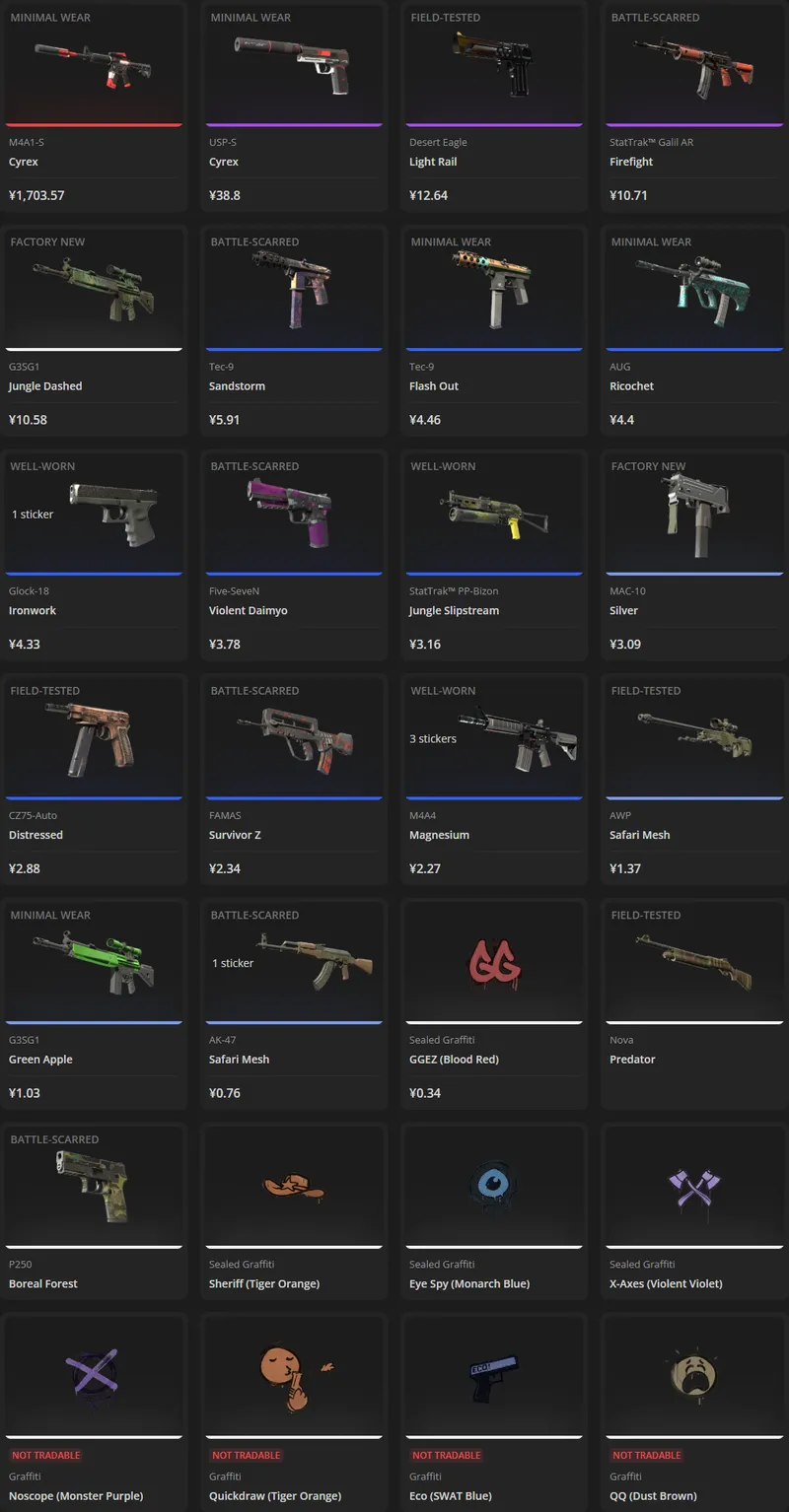The image size is (789, 1512).
Task: Click the Quickdraw Tiger Orange graffiti icon
Action: click(295, 1374)
